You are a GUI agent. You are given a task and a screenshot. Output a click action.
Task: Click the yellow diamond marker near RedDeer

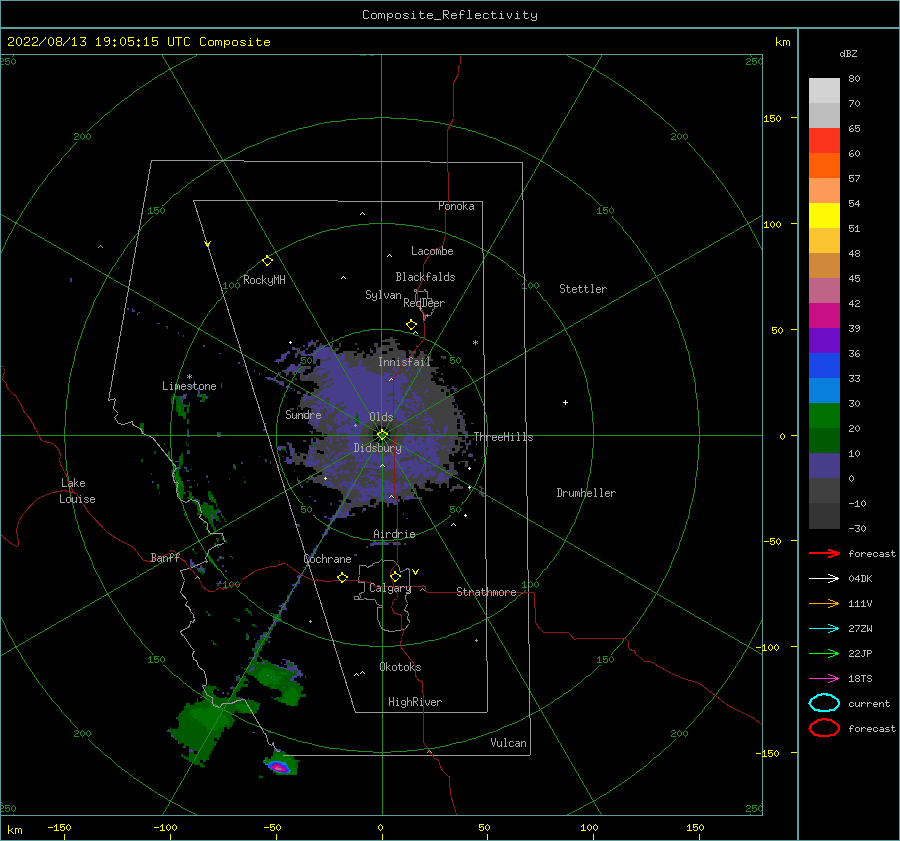[x=411, y=325]
